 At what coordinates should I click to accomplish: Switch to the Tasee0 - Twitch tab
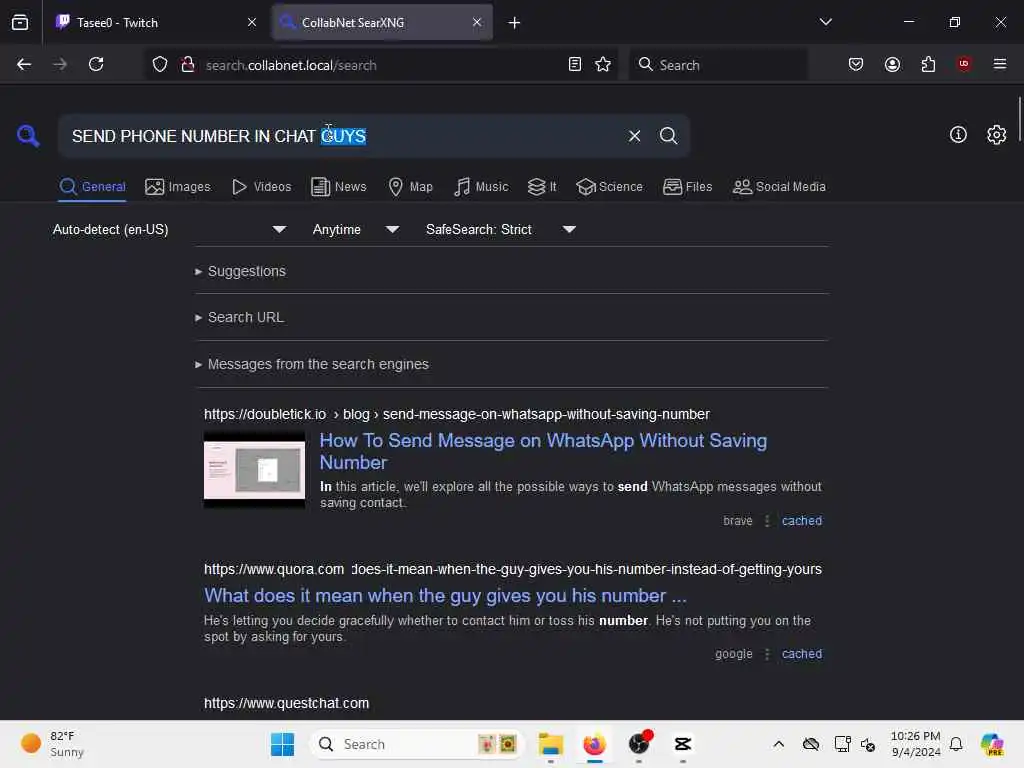pos(155,22)
